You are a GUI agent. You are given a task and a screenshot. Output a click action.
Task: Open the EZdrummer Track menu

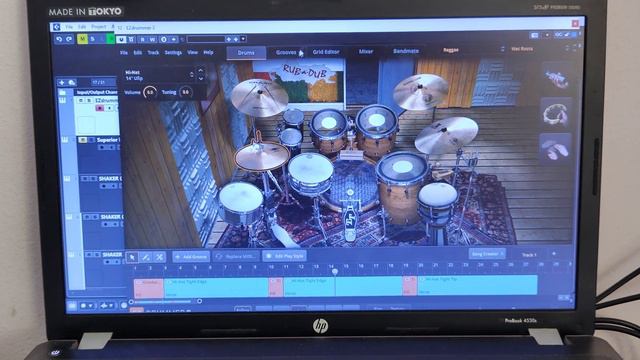[153, 53]
